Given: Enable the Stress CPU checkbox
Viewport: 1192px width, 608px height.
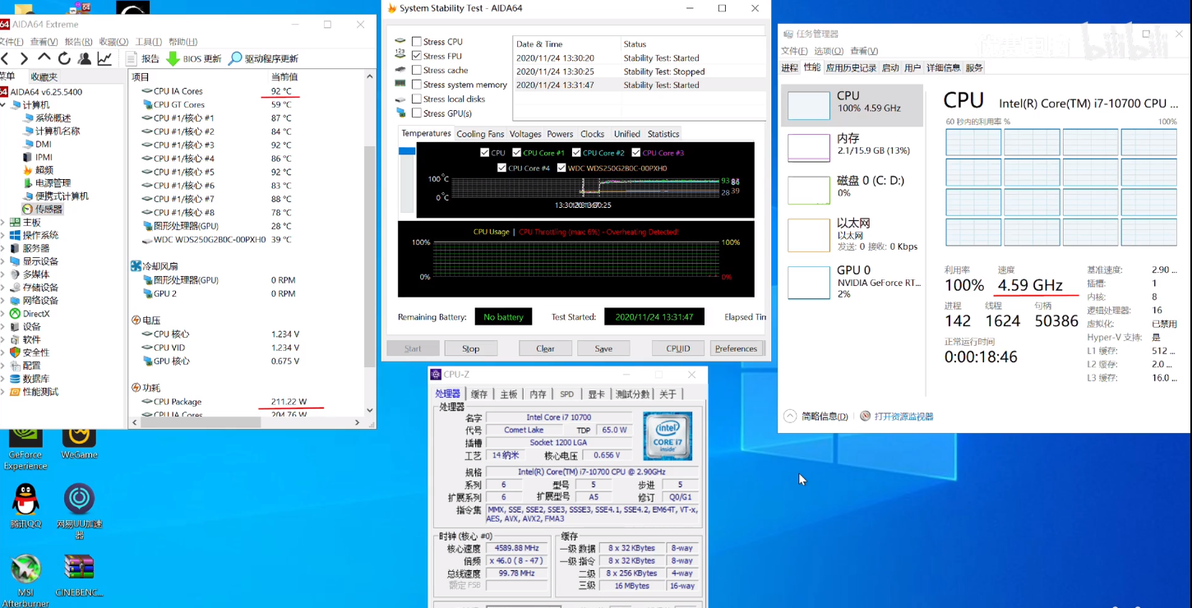Looking at the screenshot, I should (417, 42).
